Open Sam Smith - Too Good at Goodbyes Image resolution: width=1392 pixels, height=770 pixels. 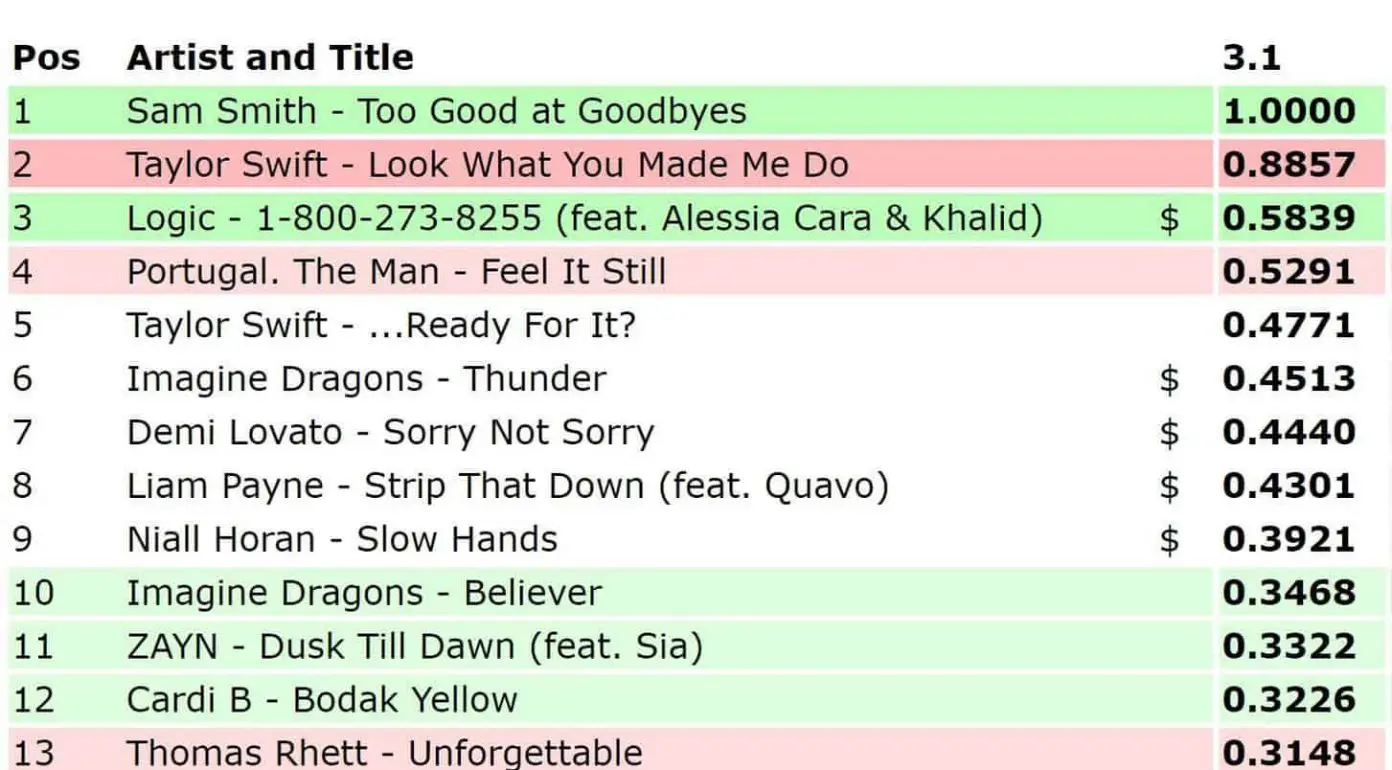(x=436, y=110)
